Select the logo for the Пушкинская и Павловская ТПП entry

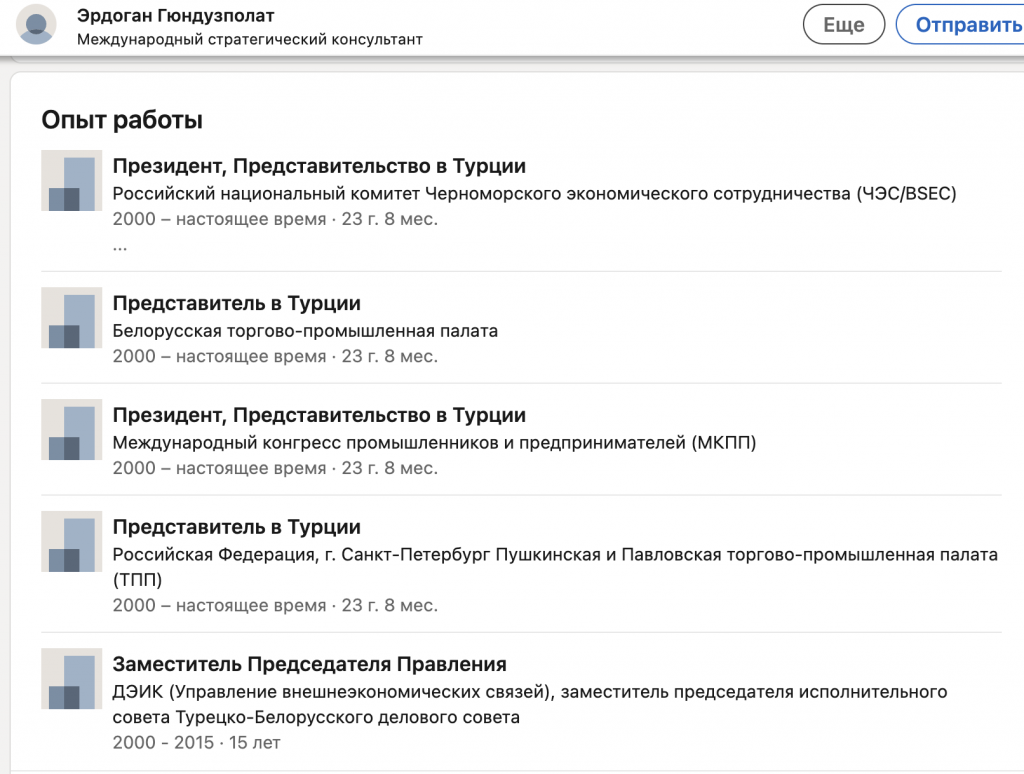pyautogui.click(x=72, y=542)
